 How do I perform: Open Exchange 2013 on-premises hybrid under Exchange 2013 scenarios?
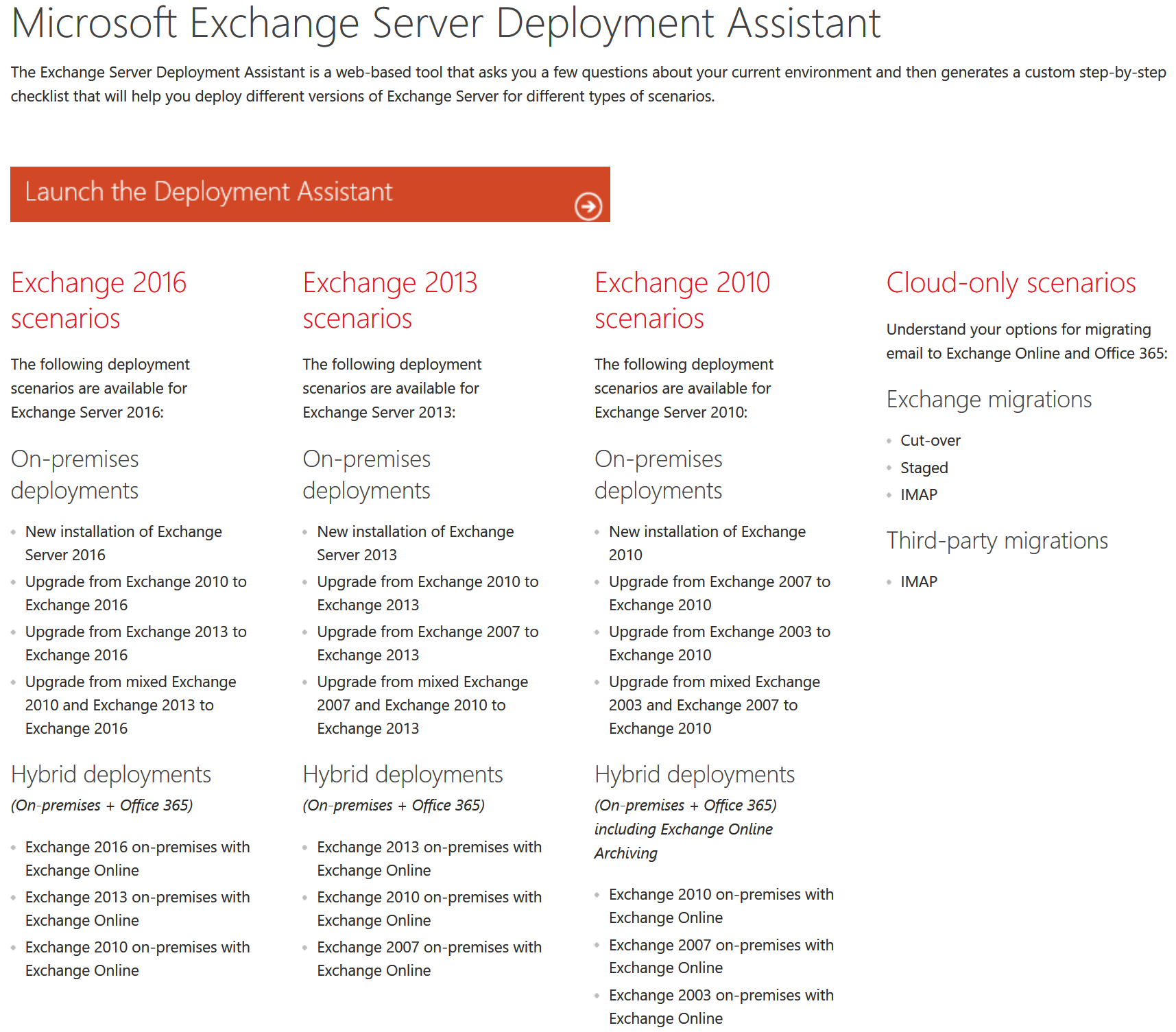(x=429, y=859)
